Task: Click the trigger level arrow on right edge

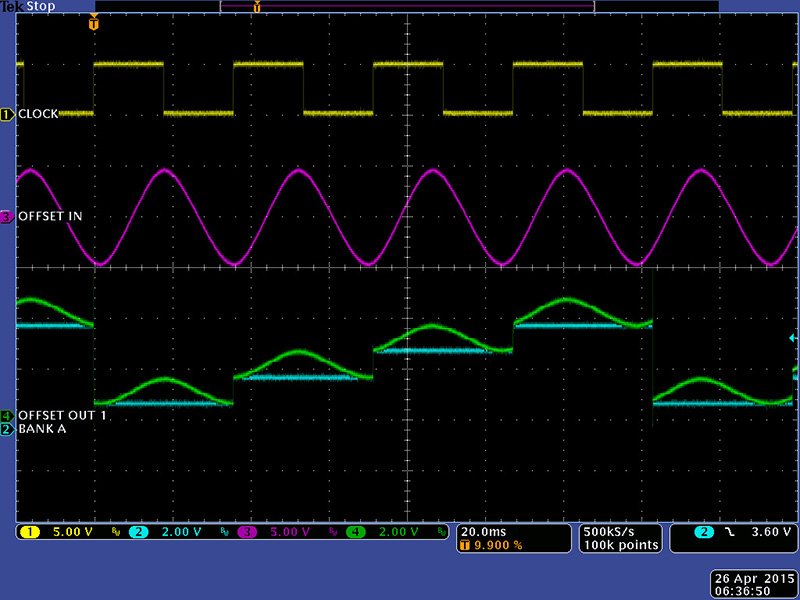Action: point(793,338)
